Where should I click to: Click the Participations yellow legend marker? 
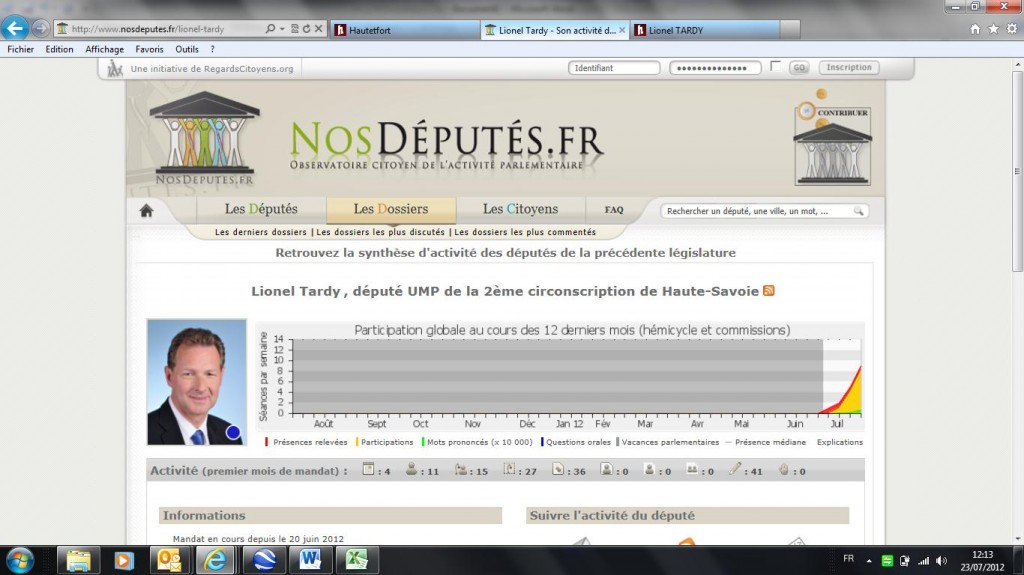357,442
